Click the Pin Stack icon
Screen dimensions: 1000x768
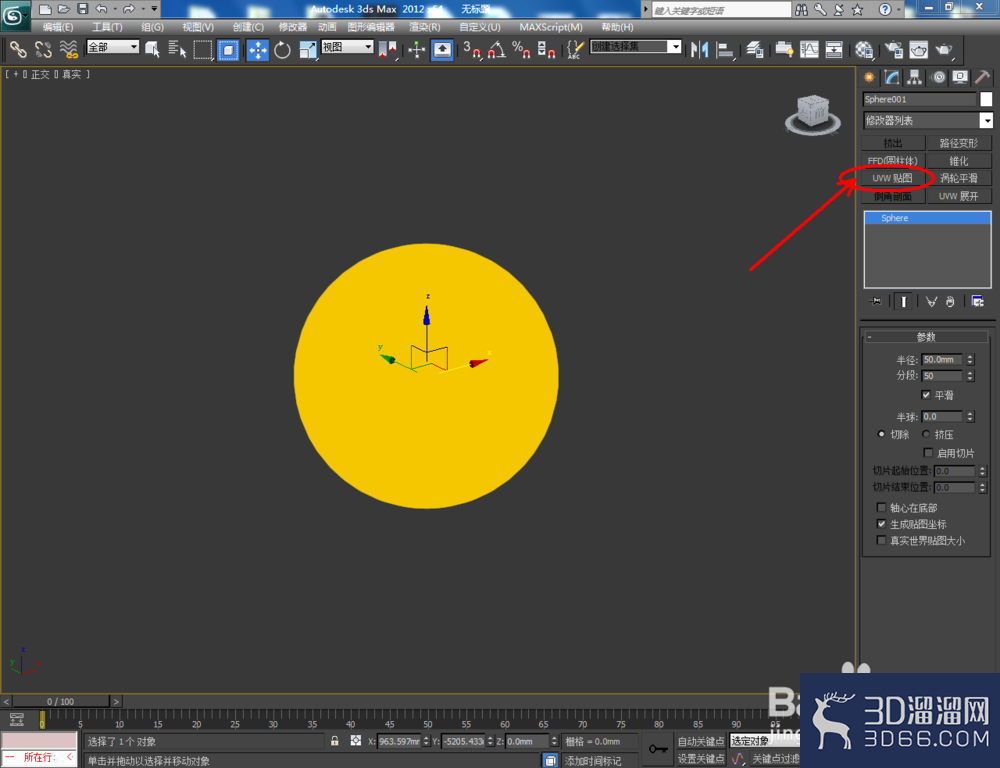click(875, 301)
